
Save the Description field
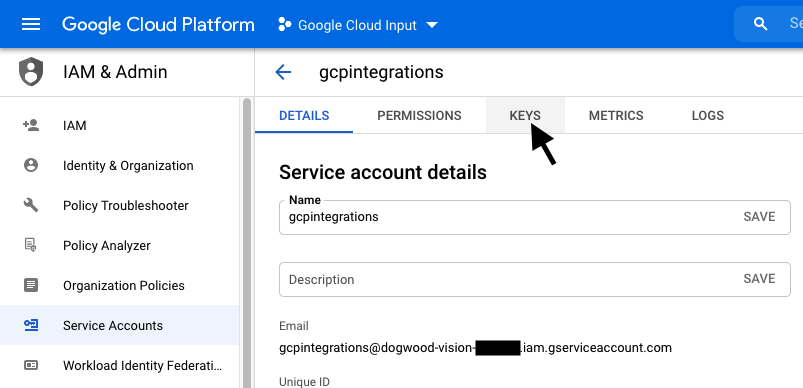(x=759, y=278)
